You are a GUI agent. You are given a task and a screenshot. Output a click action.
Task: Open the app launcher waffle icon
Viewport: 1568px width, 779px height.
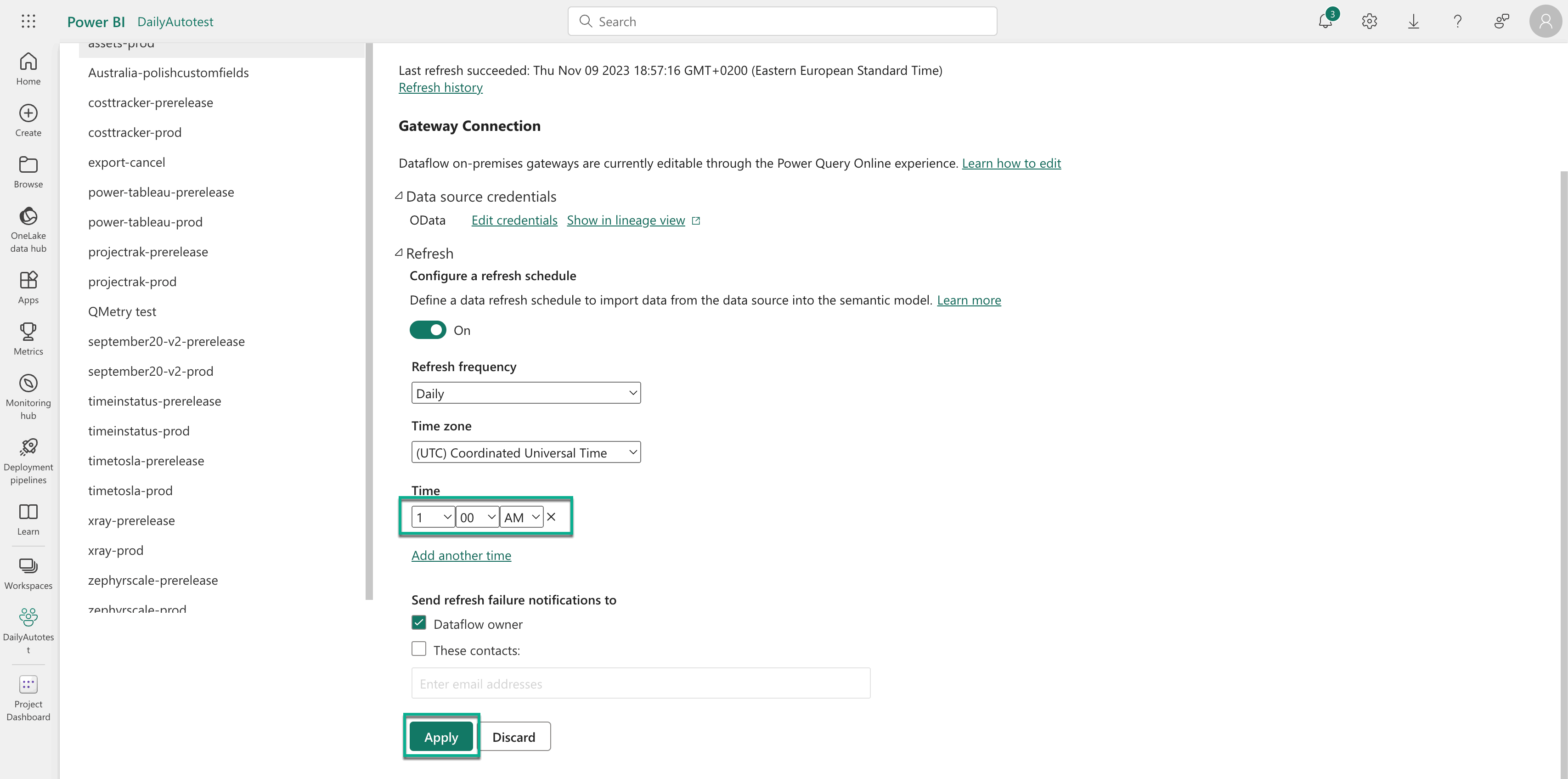click(28, 21)
